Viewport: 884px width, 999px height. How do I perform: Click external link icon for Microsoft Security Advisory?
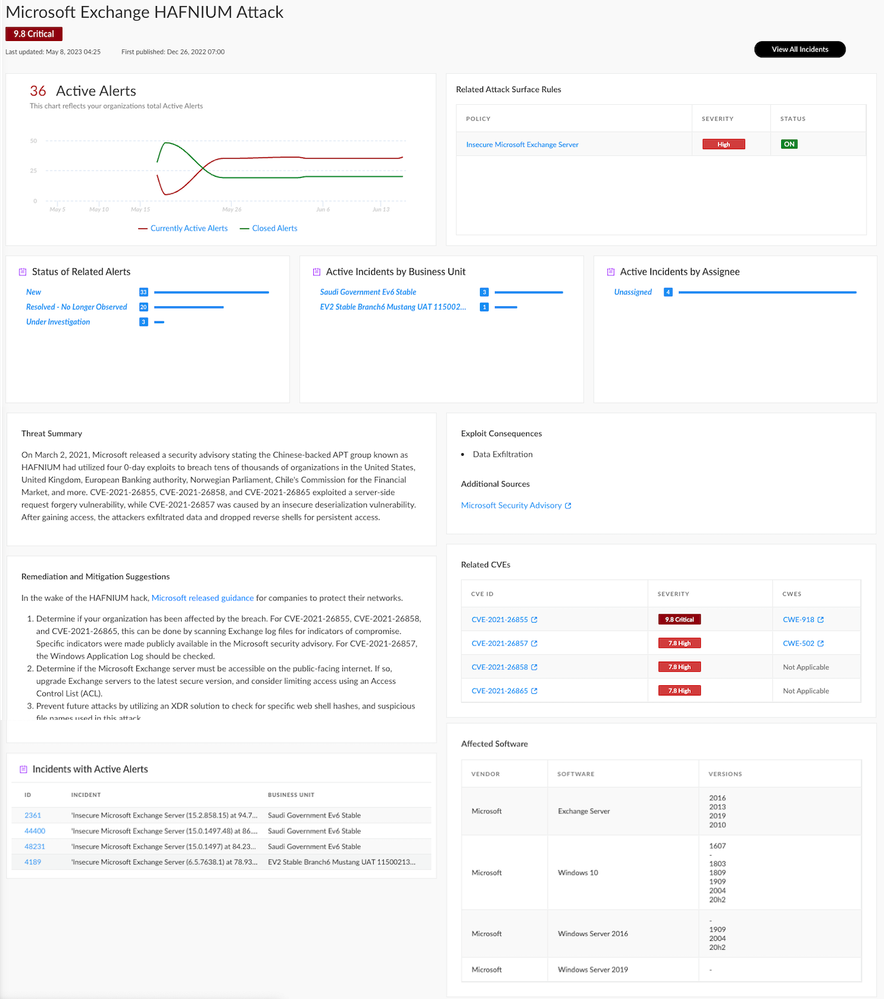pyautogui.click(x=568, y=506)
